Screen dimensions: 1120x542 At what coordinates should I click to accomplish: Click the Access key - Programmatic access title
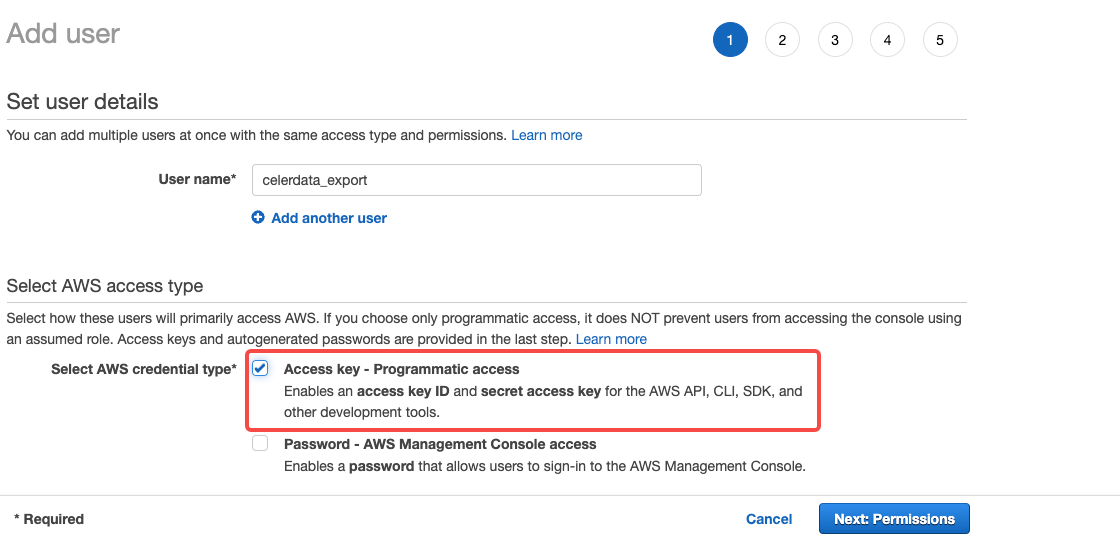(401, 369)
